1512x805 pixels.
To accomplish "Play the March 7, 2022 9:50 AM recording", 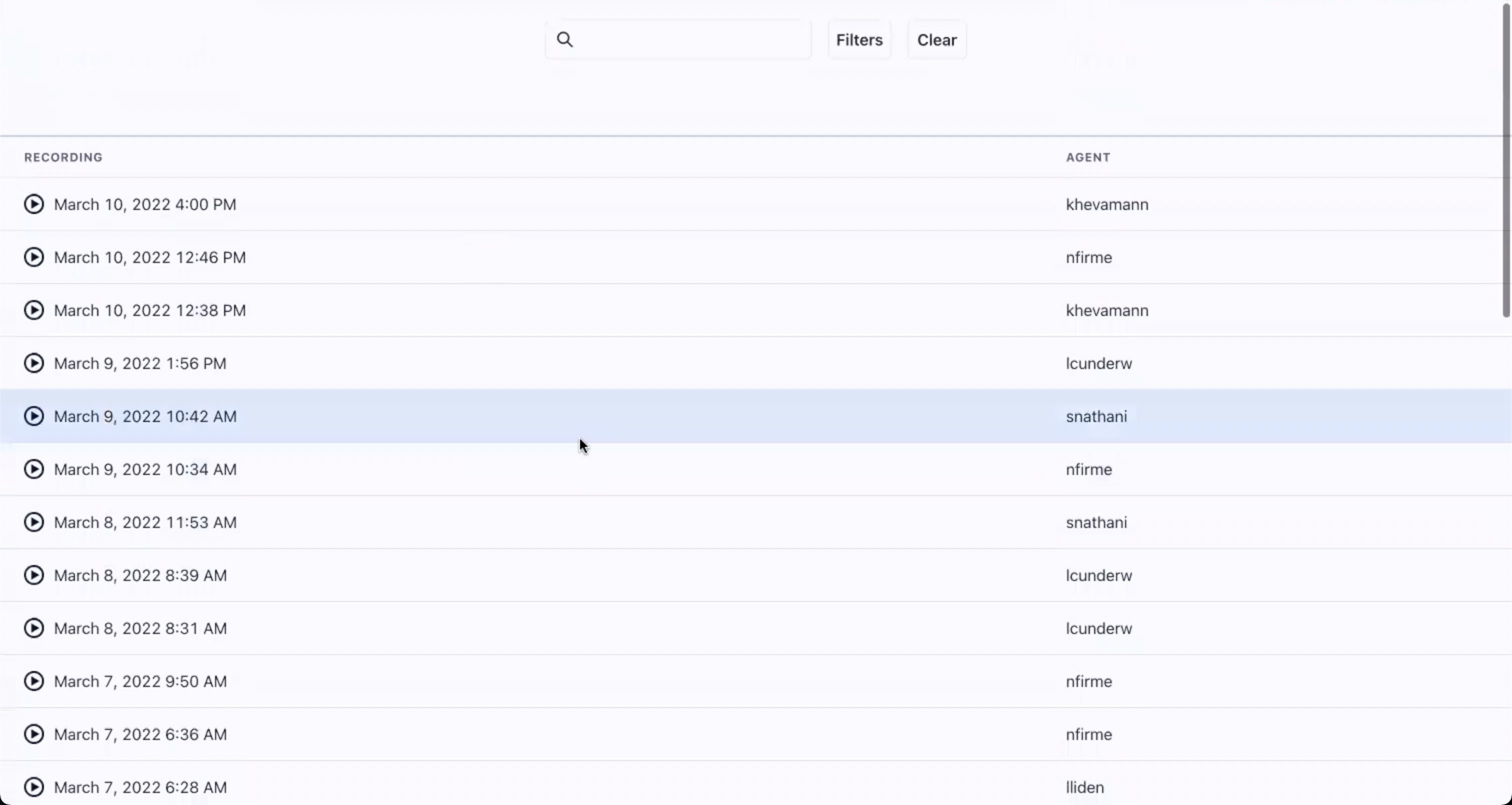I will [34, 681].
